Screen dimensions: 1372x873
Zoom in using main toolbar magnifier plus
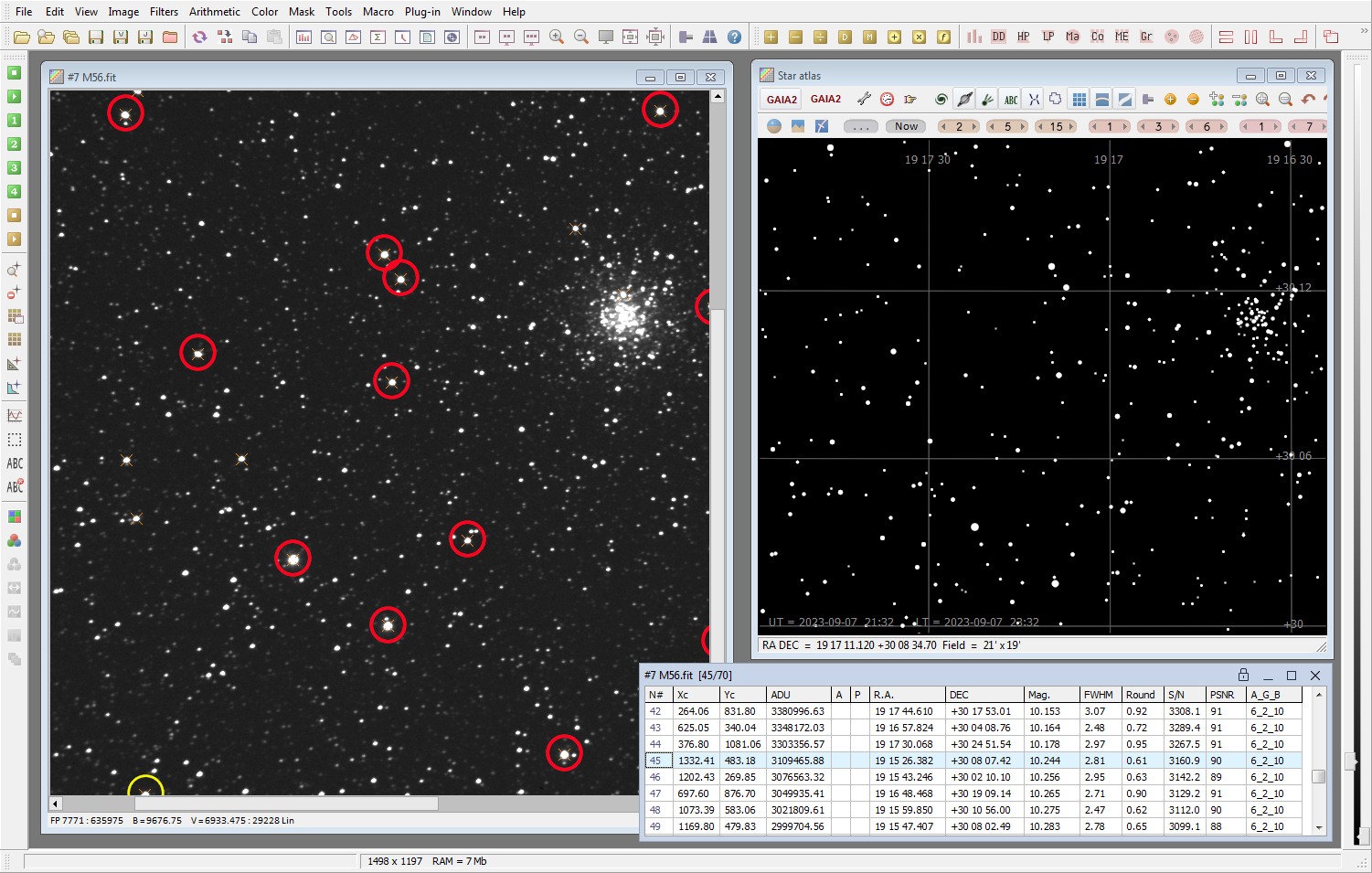[x=556, y=37]
